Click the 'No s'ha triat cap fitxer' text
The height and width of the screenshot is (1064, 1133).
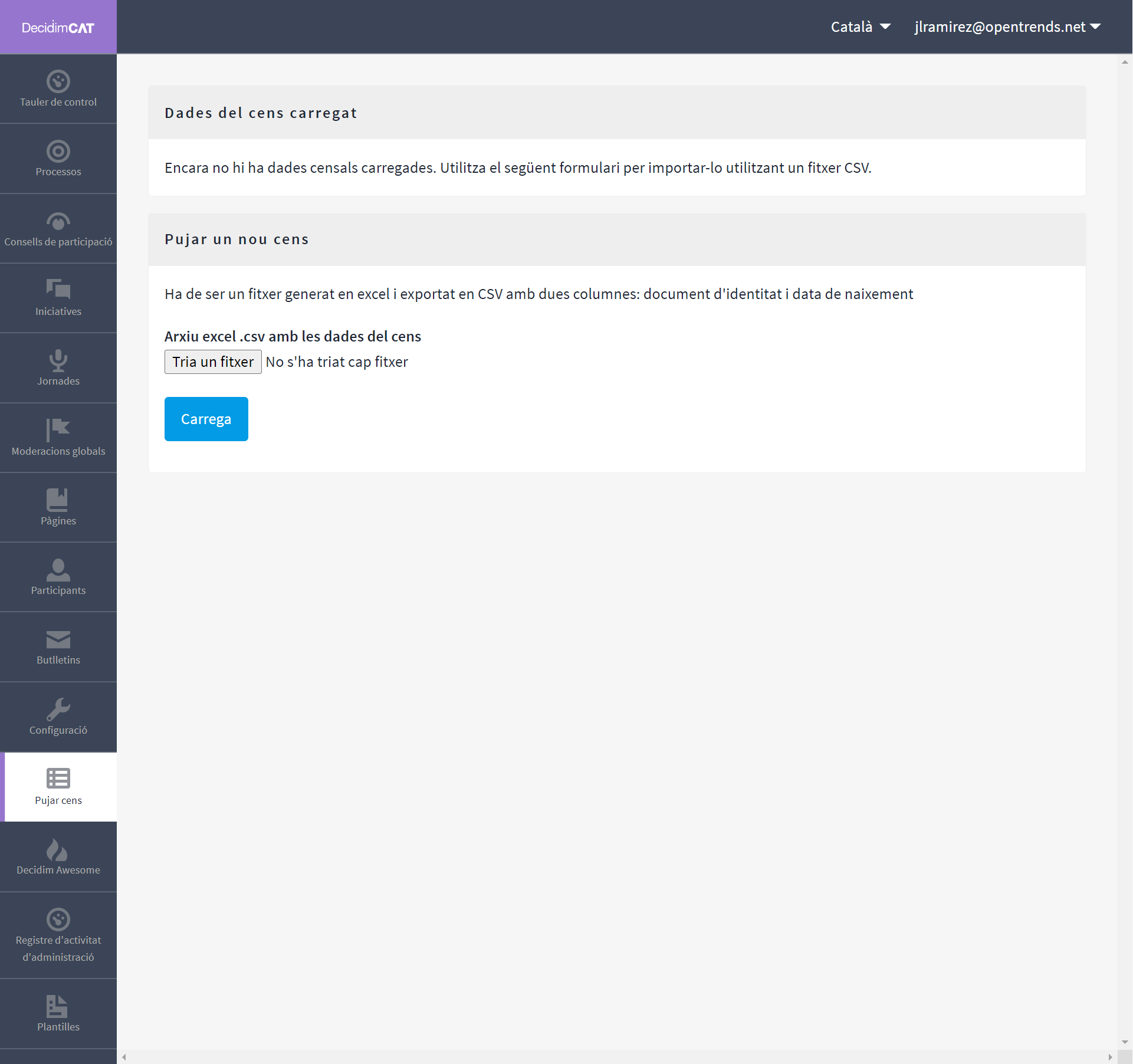pyautogui.click(x=337, y=362)
